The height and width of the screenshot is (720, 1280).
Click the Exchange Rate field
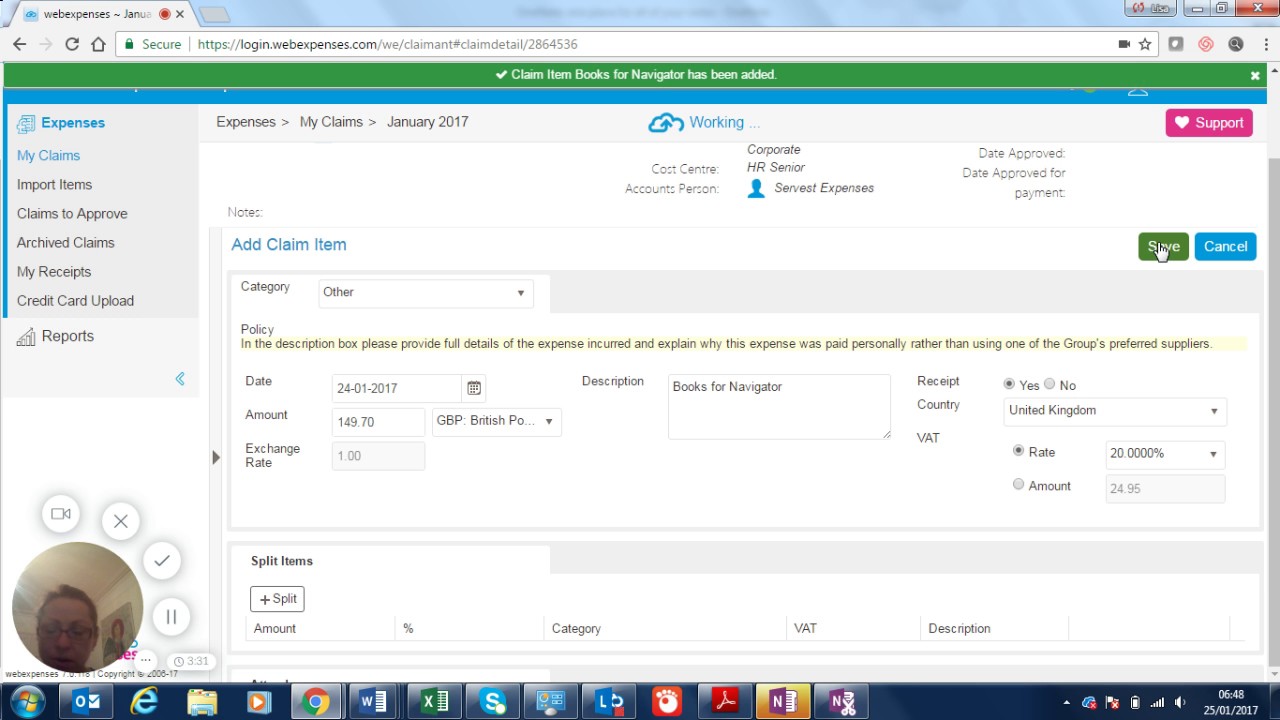click(378, 456)
